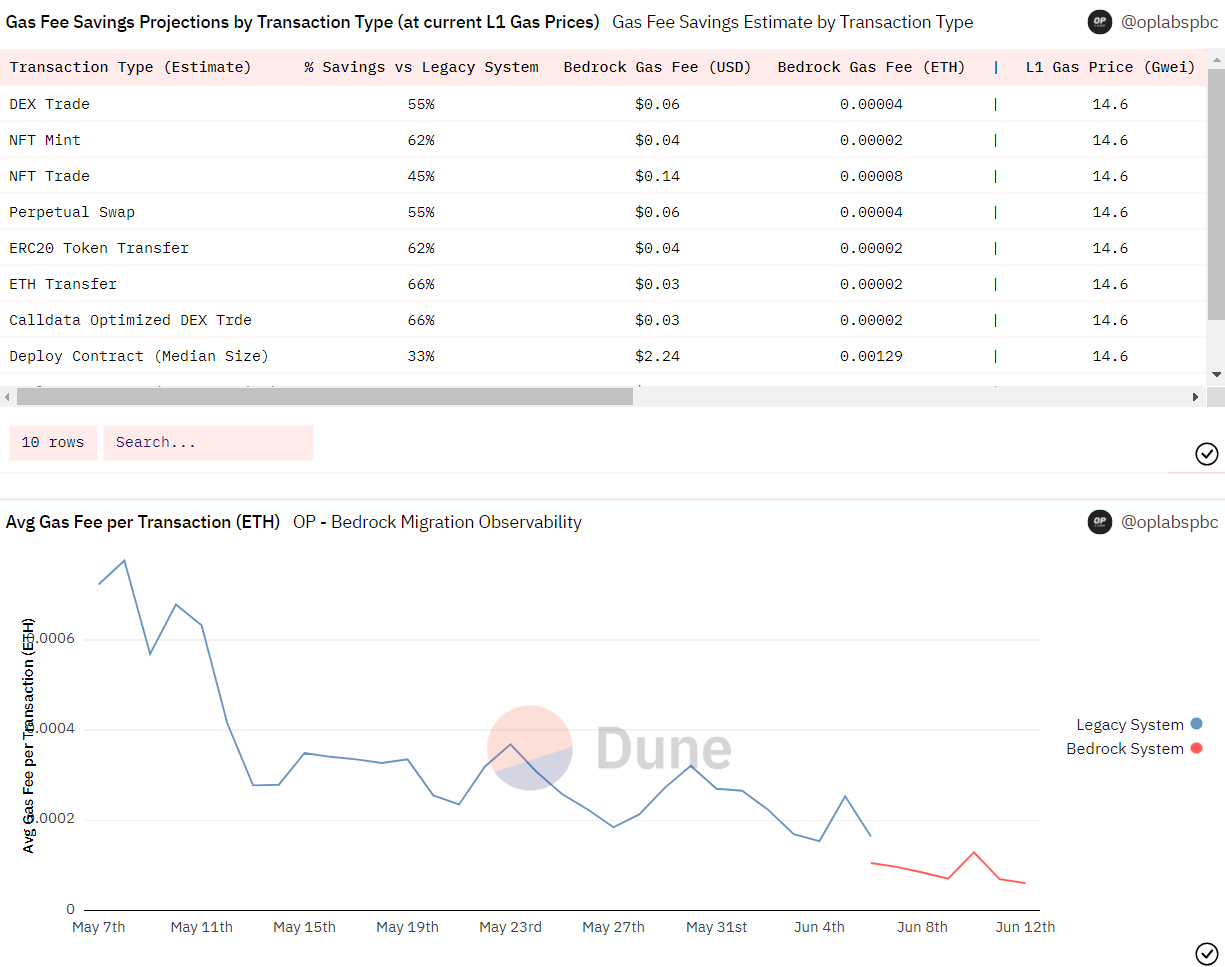Click the blue Legacy System legend dot
This screenshot has height=967, width=1225.
(x=1197, y=724)
